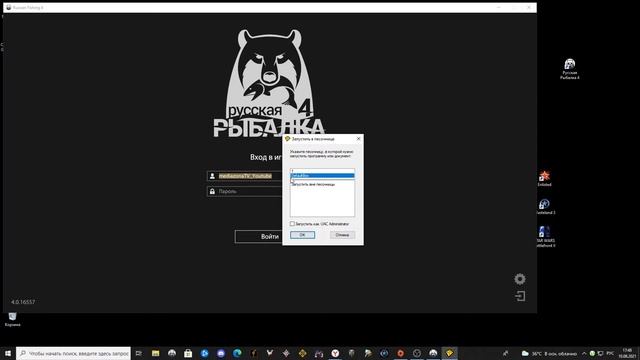Viewport: 640px width, 360px height.
Task: Click the taskbar clock and date
Action: coord(627,353)
